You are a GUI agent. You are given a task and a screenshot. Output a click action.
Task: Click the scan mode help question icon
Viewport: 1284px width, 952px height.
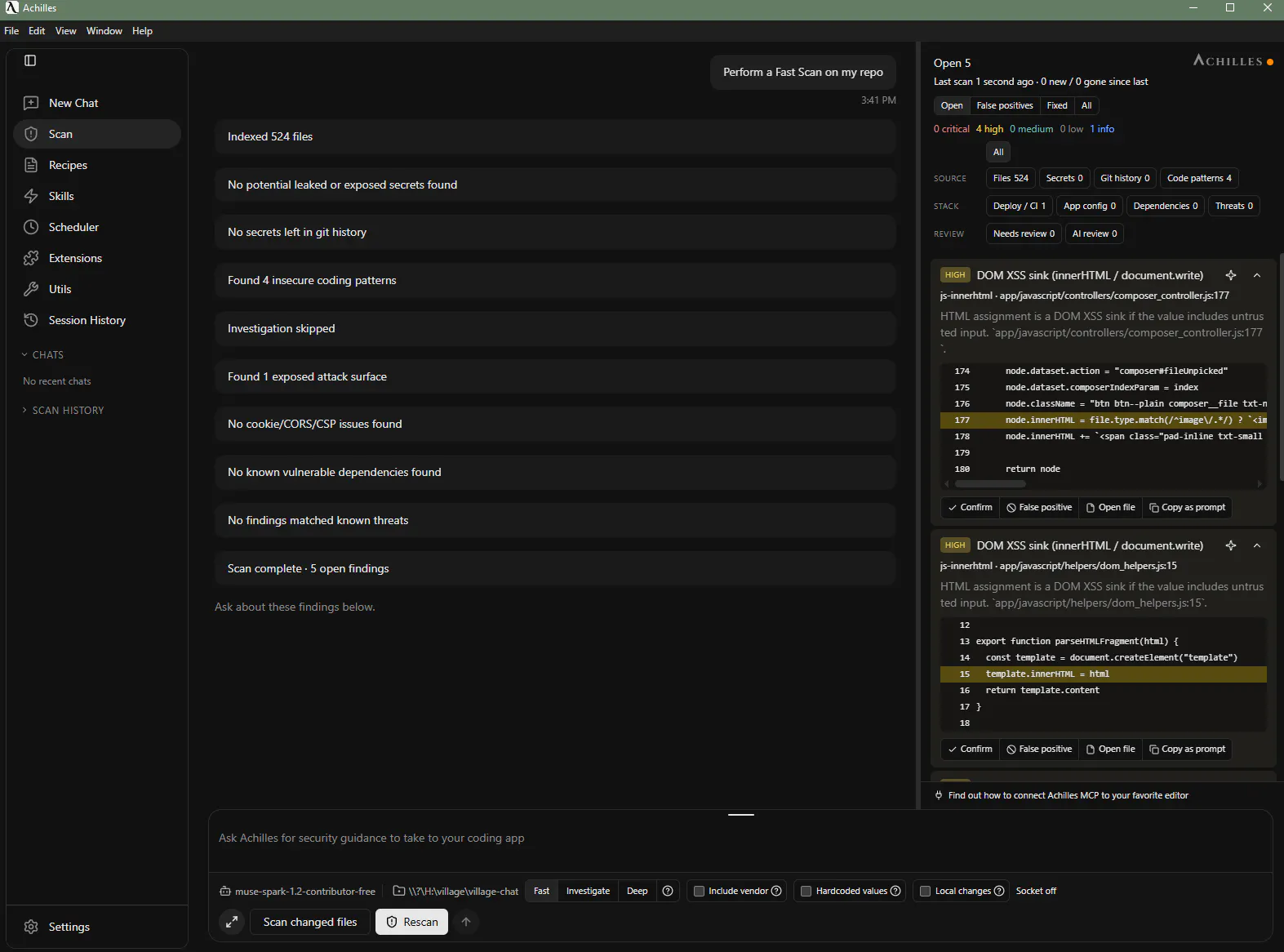tap(668, 891)
